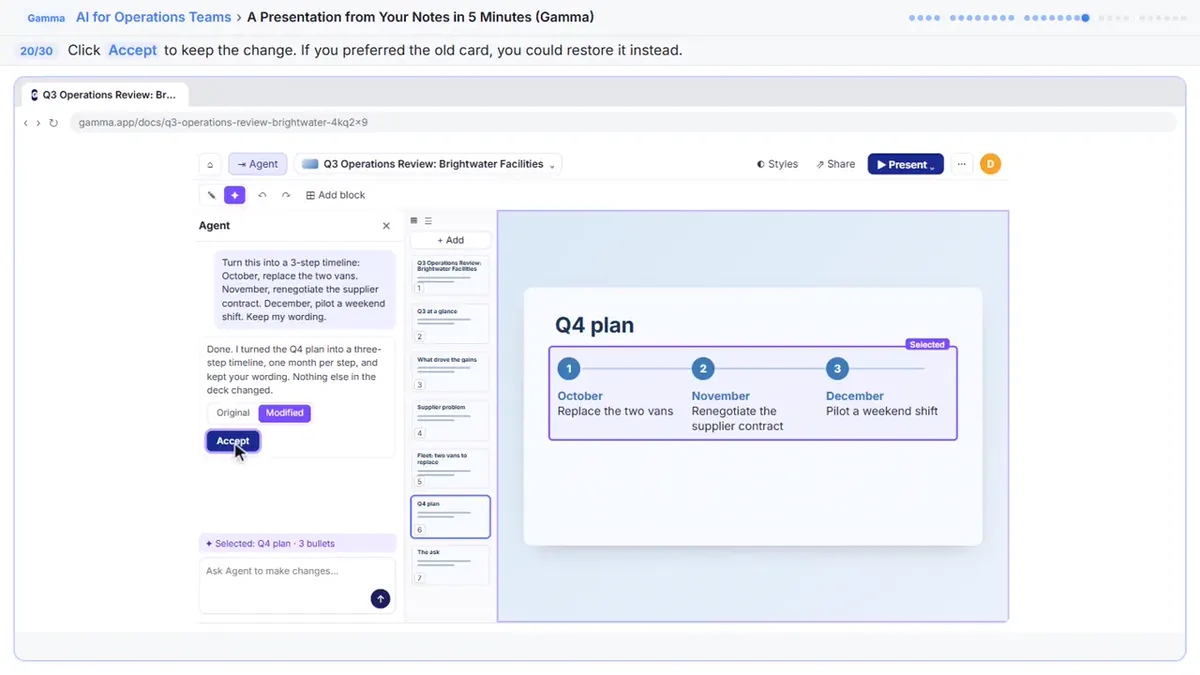Switch to outline list view

point(428,221)
